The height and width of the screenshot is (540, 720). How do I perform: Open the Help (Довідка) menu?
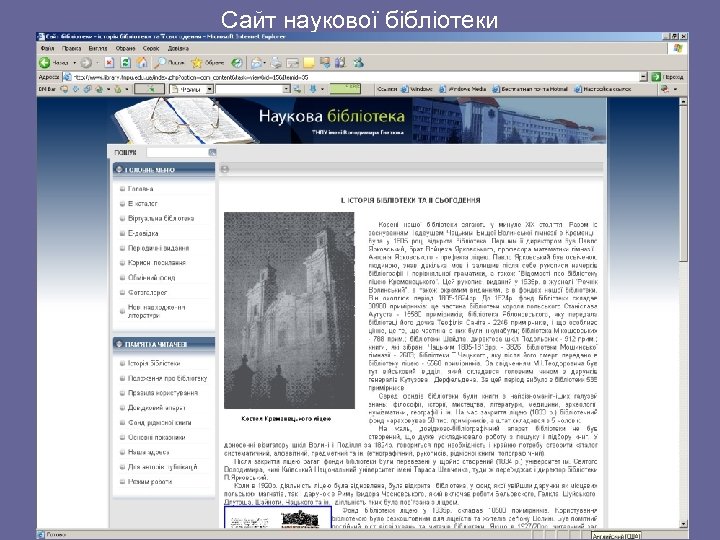click(x=178, y=48)
